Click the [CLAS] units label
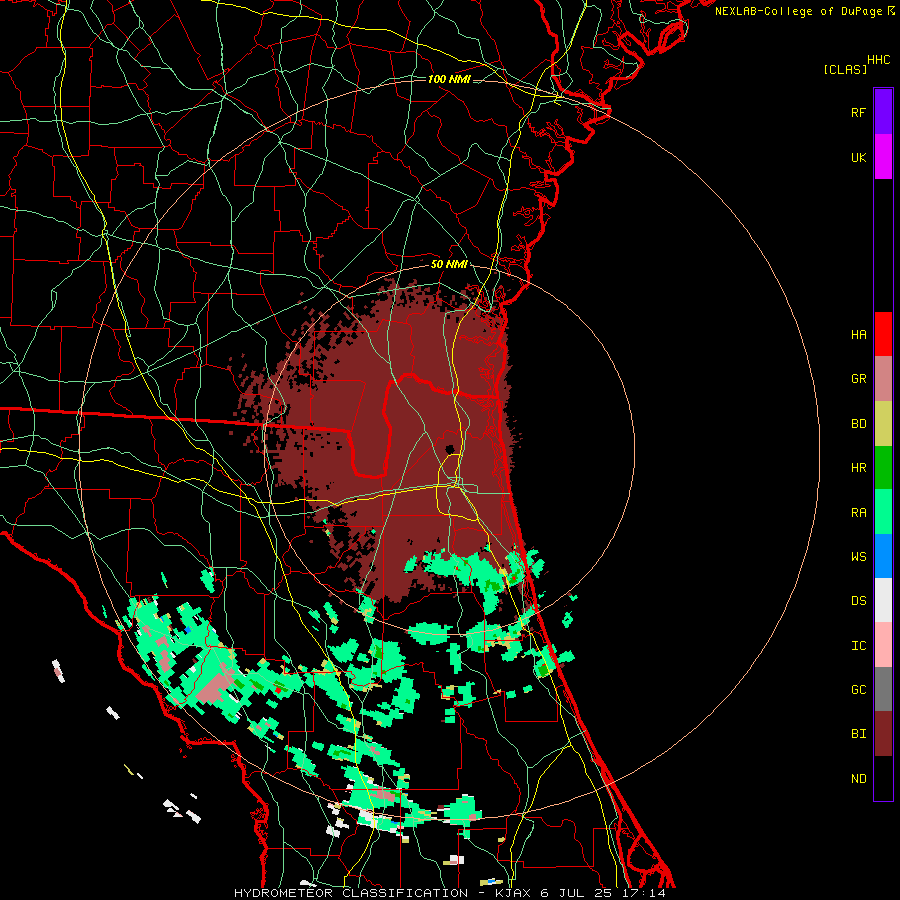 coord(845,69)
